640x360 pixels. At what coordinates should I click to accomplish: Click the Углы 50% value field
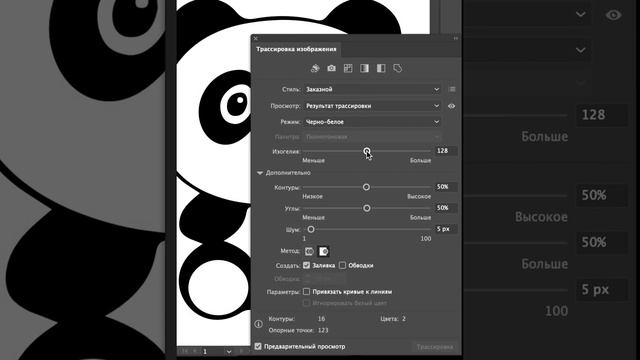coord(446,208)
